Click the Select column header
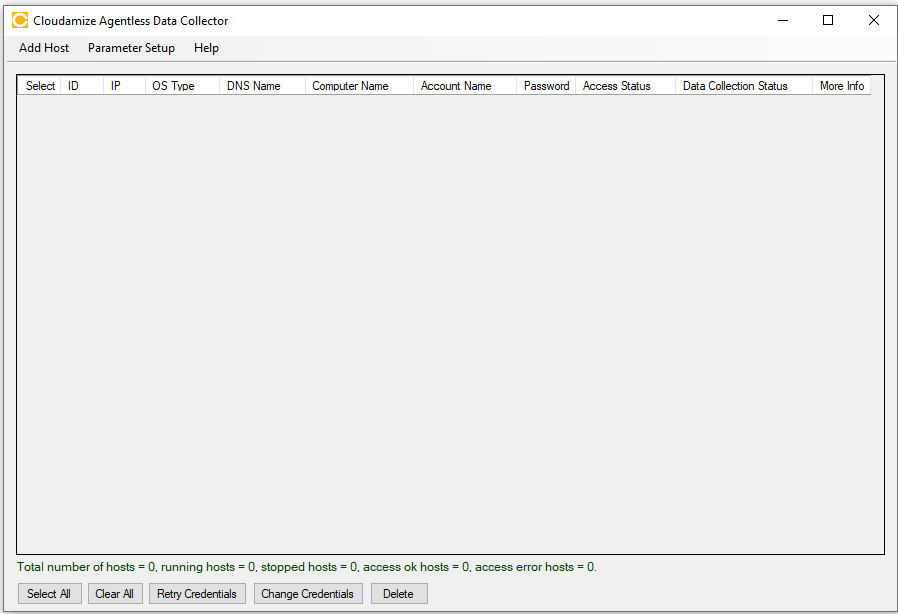This screenshot has height=614, width=898. 40,86
